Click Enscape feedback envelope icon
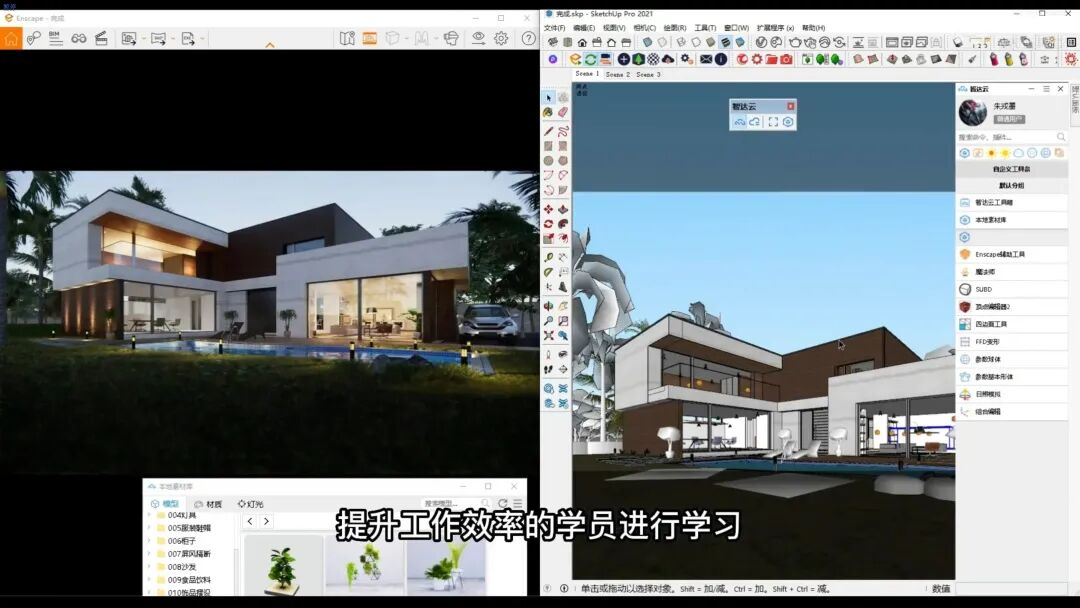The image size is (1080, 608). click(706, 59)
